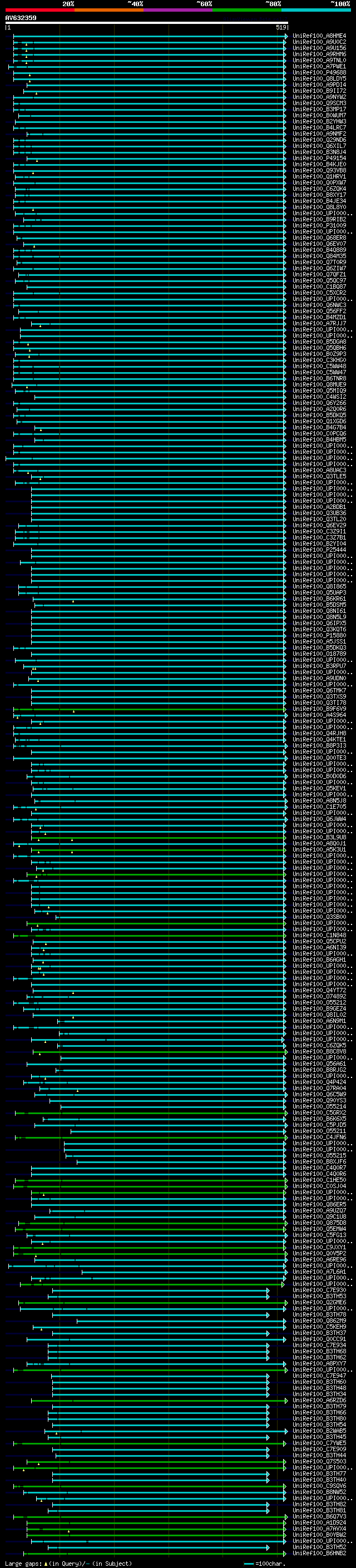The height and width of the screenshot is (1568, 356).
Task: Click green alignment bar of UniRef100_B9F6V9
Action: [150, 709]
